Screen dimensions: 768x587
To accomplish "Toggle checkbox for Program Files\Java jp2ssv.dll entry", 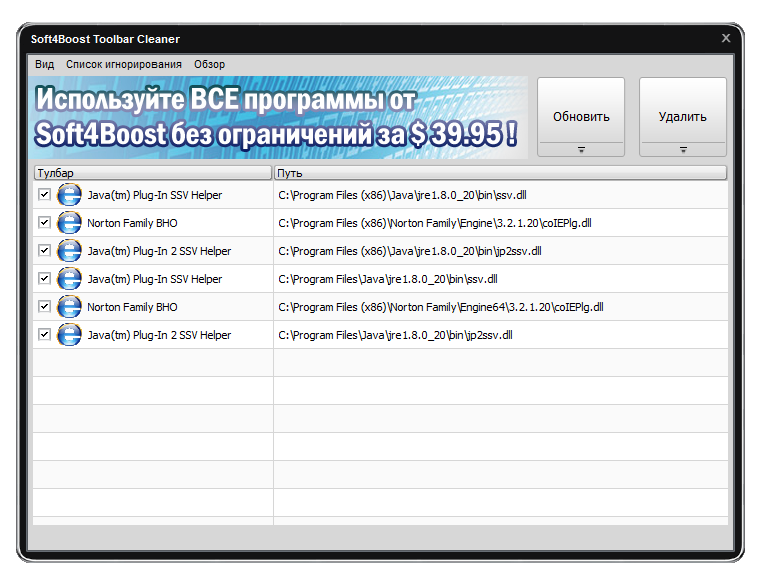I will point(44,334).
